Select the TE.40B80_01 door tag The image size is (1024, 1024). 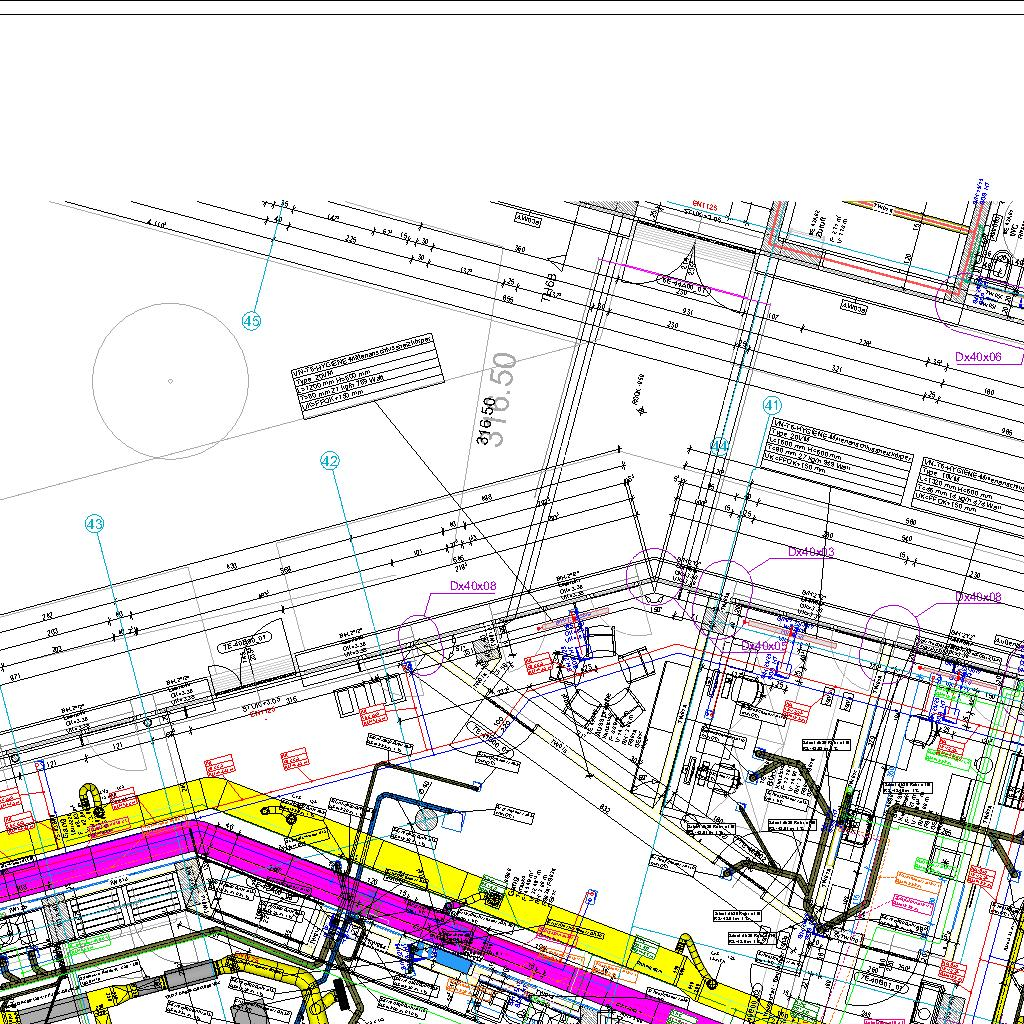coord(246,642)
